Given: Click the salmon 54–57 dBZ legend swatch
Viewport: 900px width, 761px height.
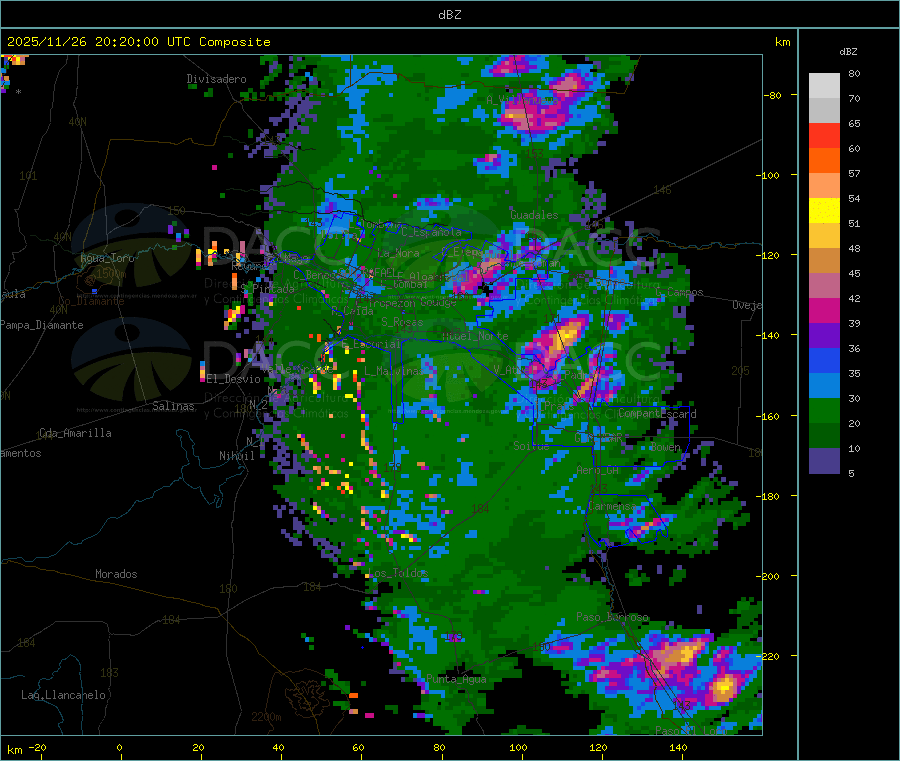Looking at the screenshot, I should point(824,186).
